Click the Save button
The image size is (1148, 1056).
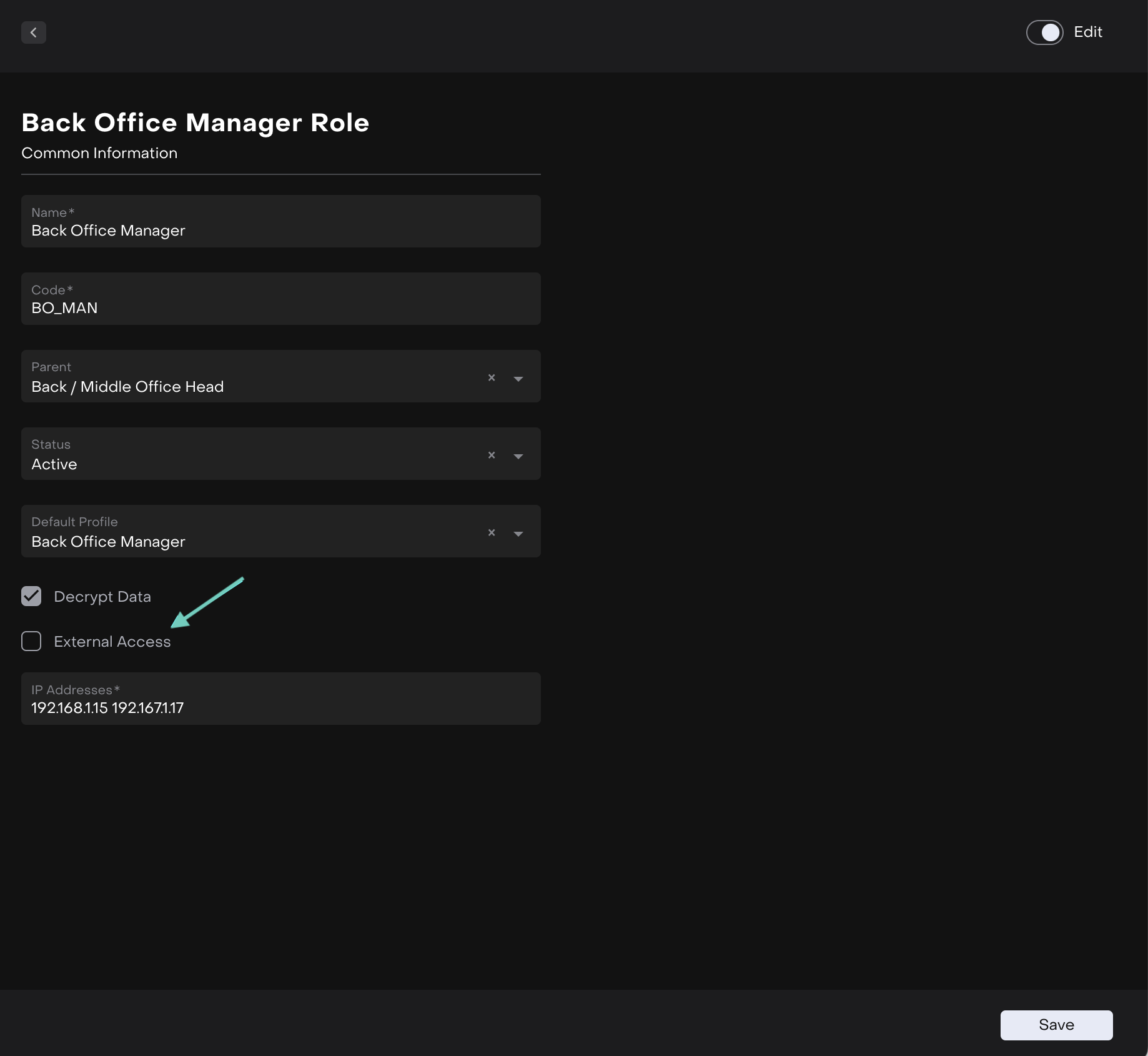point(1056,1025)
